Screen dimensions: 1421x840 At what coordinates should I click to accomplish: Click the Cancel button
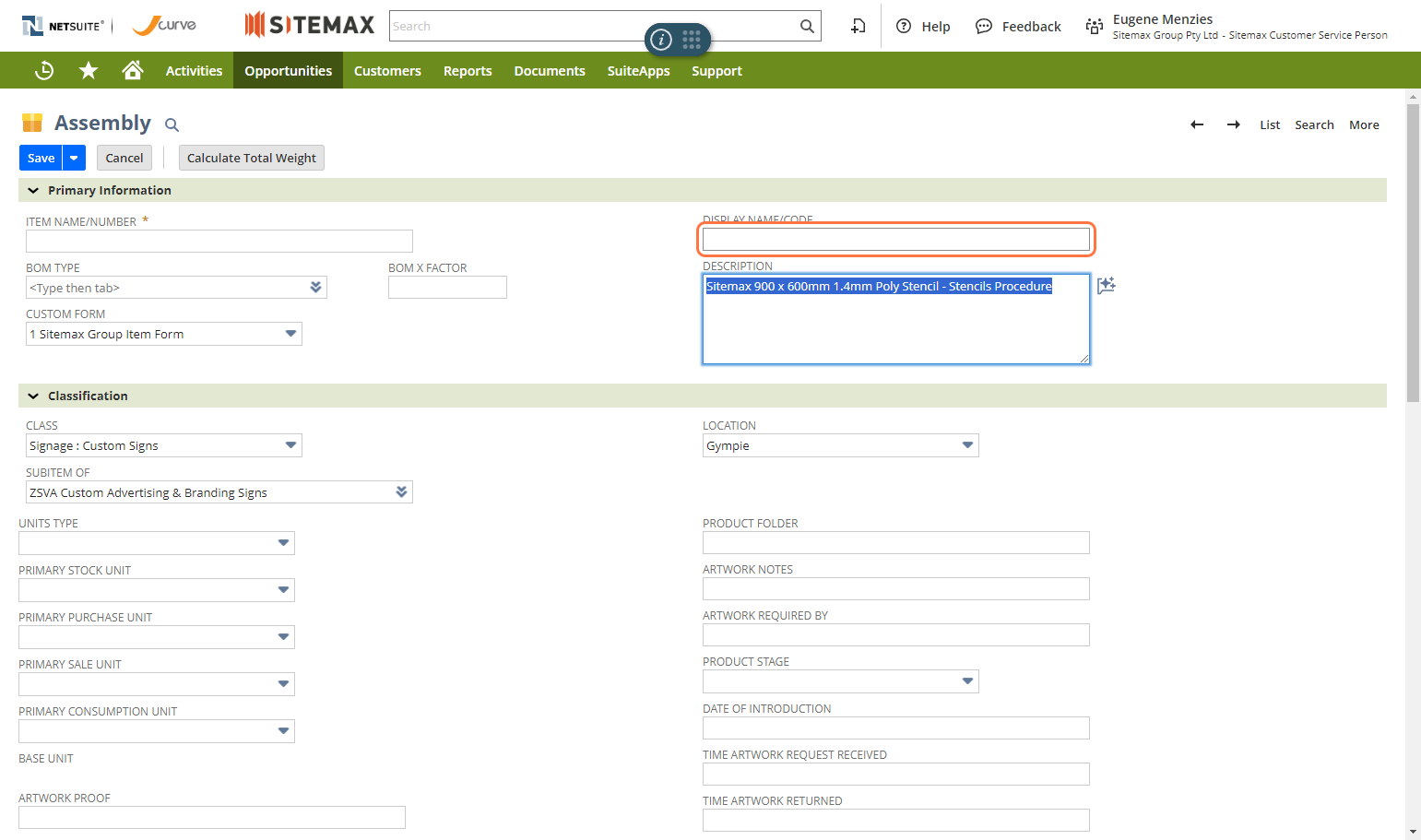[x=124, y=158]
